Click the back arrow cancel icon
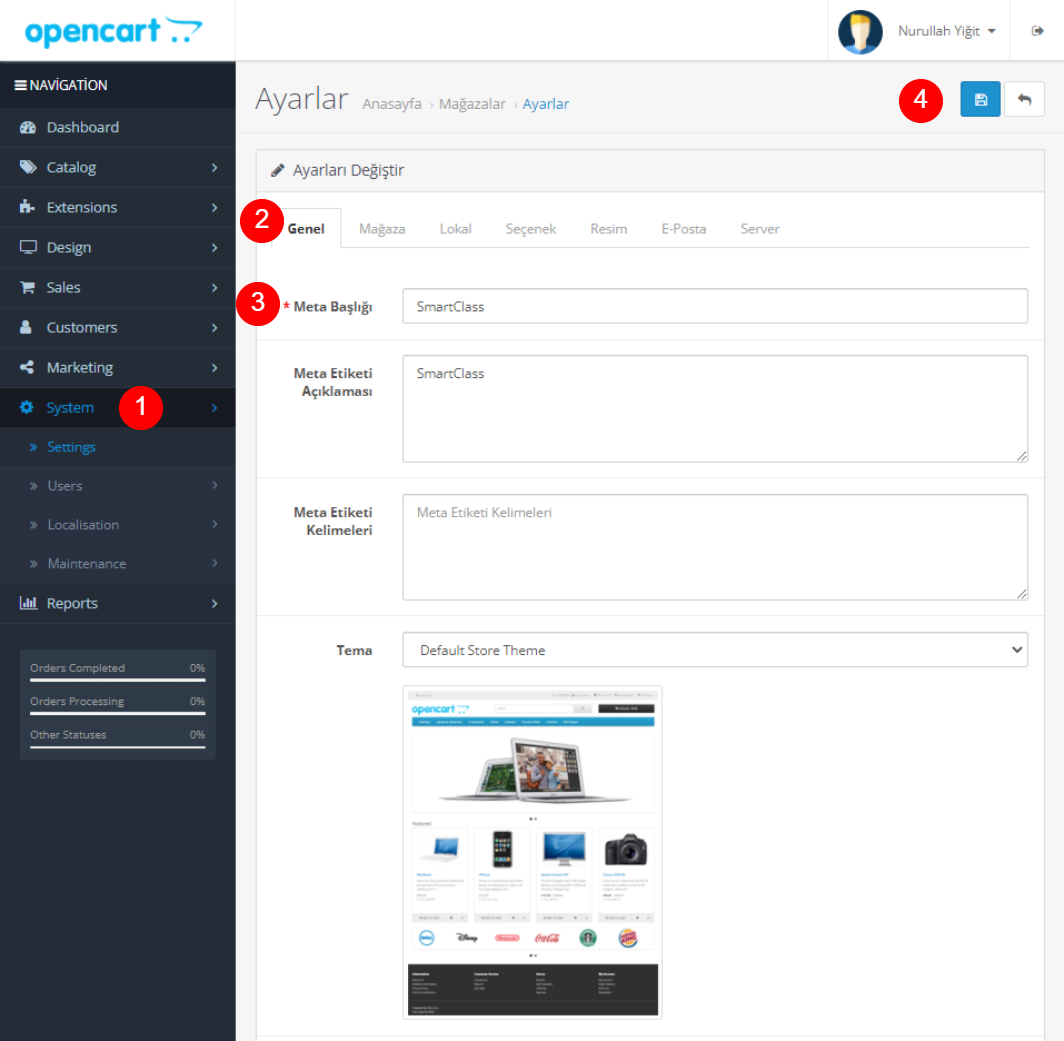 tap(1024, 100)
